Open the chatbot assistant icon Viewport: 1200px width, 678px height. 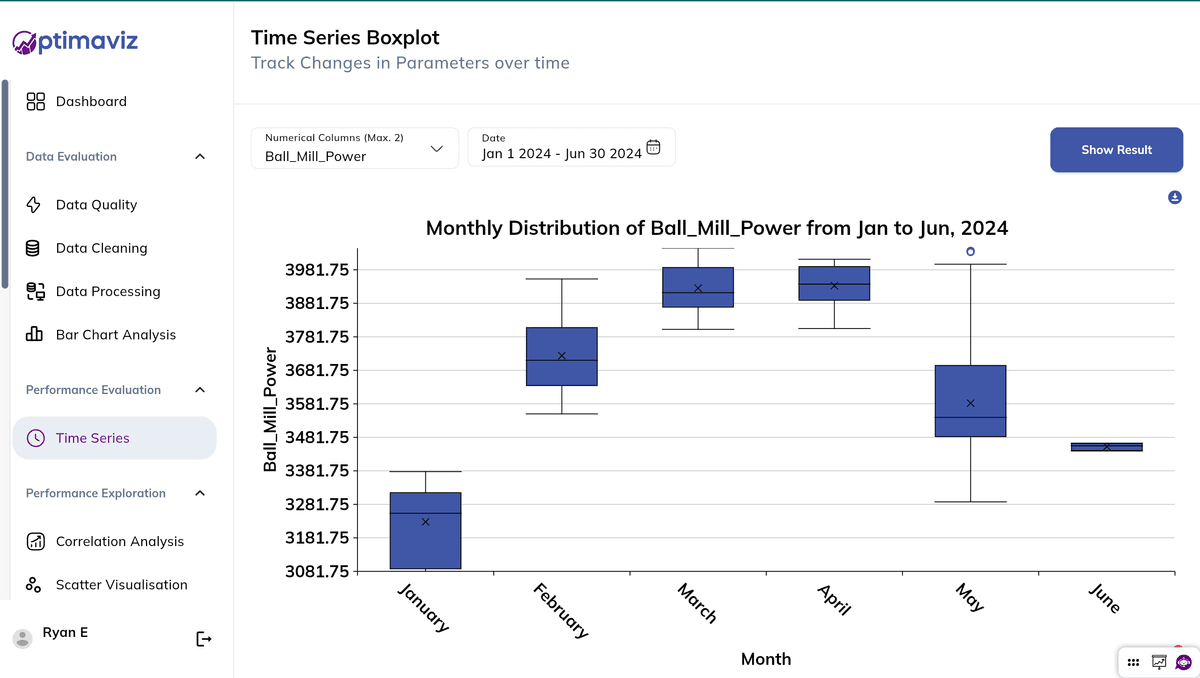pyautogui.click(x=1184, y=662)
